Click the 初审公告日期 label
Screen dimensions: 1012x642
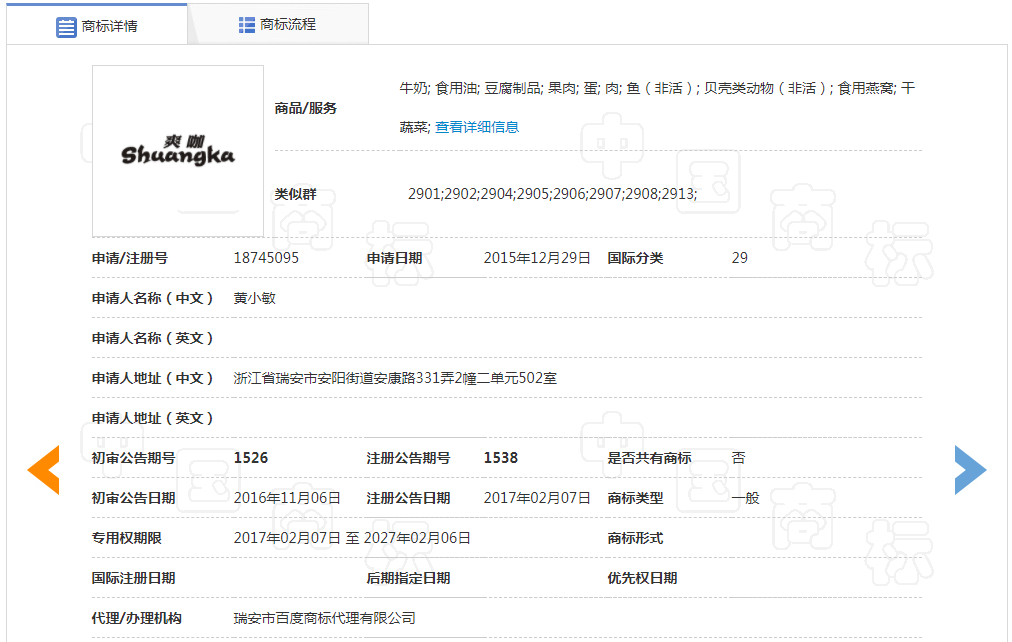click(134, 498)
